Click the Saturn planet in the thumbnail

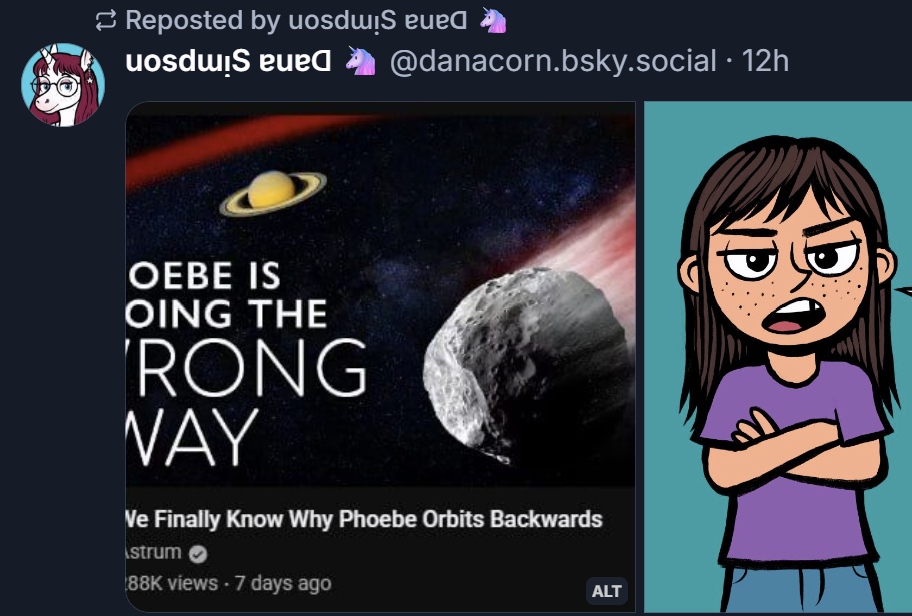(x=273, y=191)
